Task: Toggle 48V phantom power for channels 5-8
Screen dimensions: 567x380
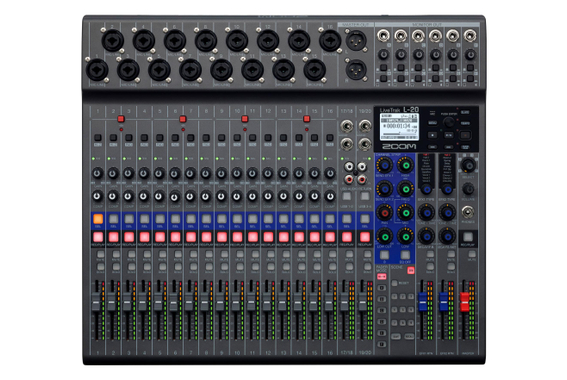Action: pyautogui.click(x=183, y=119)
